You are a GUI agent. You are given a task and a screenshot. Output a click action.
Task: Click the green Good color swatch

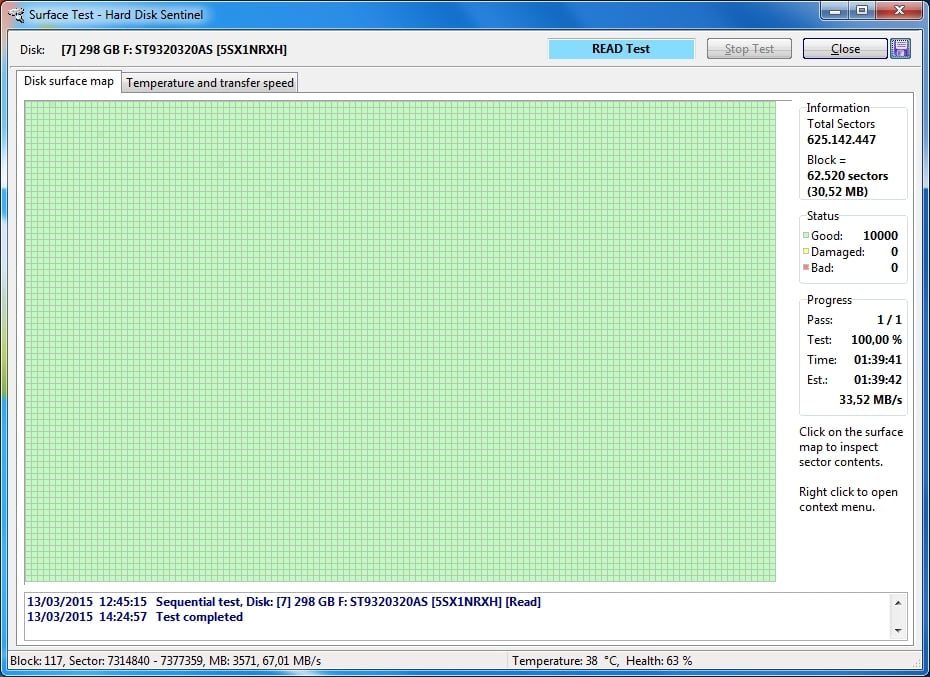[x=805, y=235]
